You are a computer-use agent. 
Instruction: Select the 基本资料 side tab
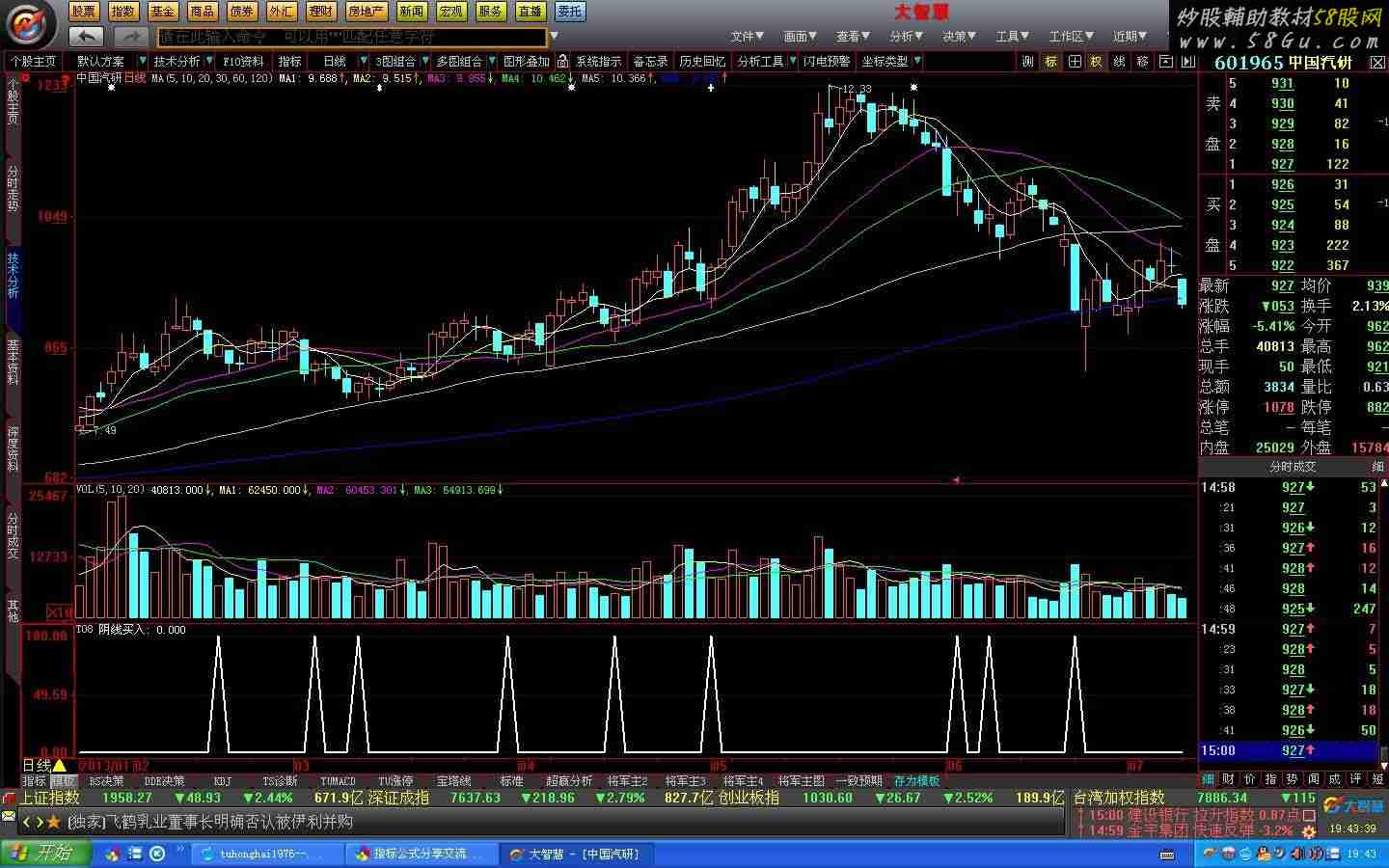13,362
